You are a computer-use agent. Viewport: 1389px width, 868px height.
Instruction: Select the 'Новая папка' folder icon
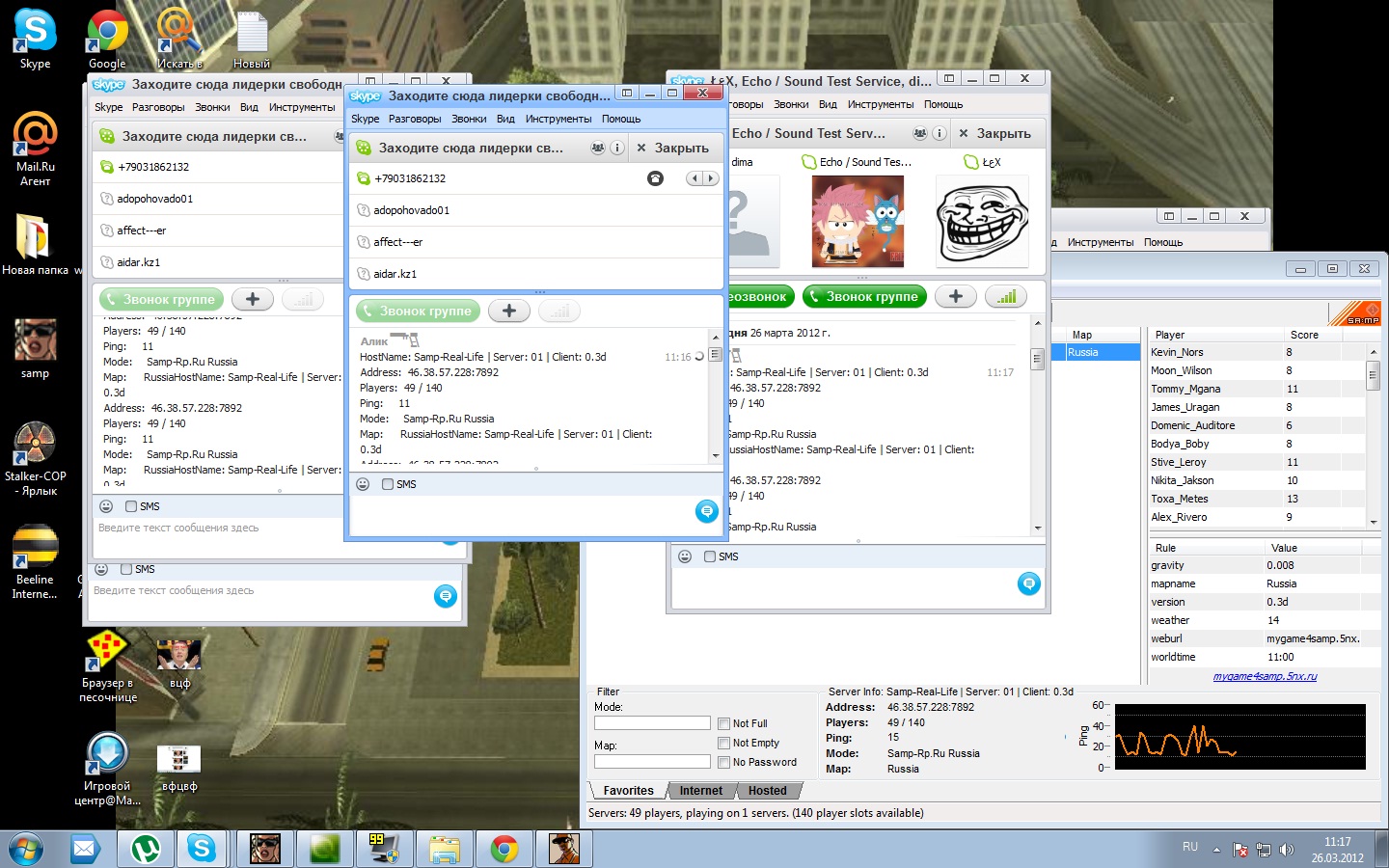pyautogui.click(x=35, y=244)
